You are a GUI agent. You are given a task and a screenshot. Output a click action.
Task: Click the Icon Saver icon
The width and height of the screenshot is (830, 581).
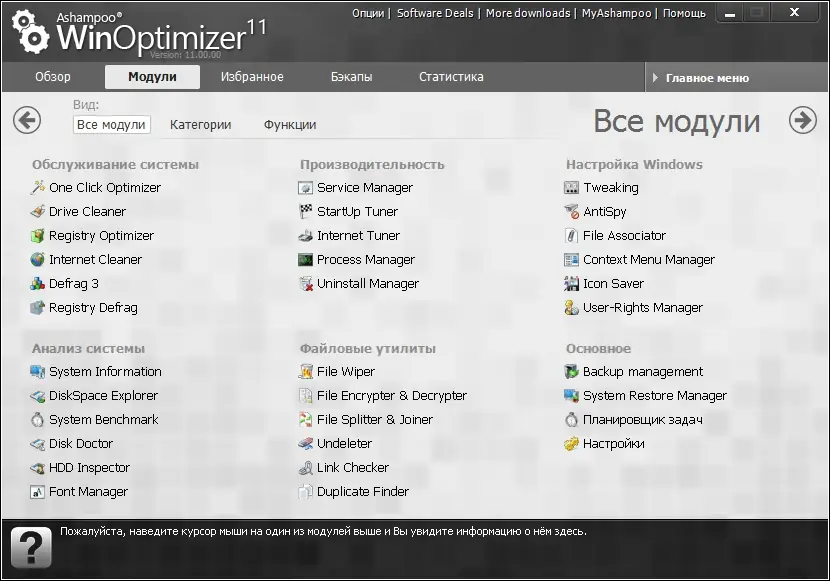click(x=572, y=284)
